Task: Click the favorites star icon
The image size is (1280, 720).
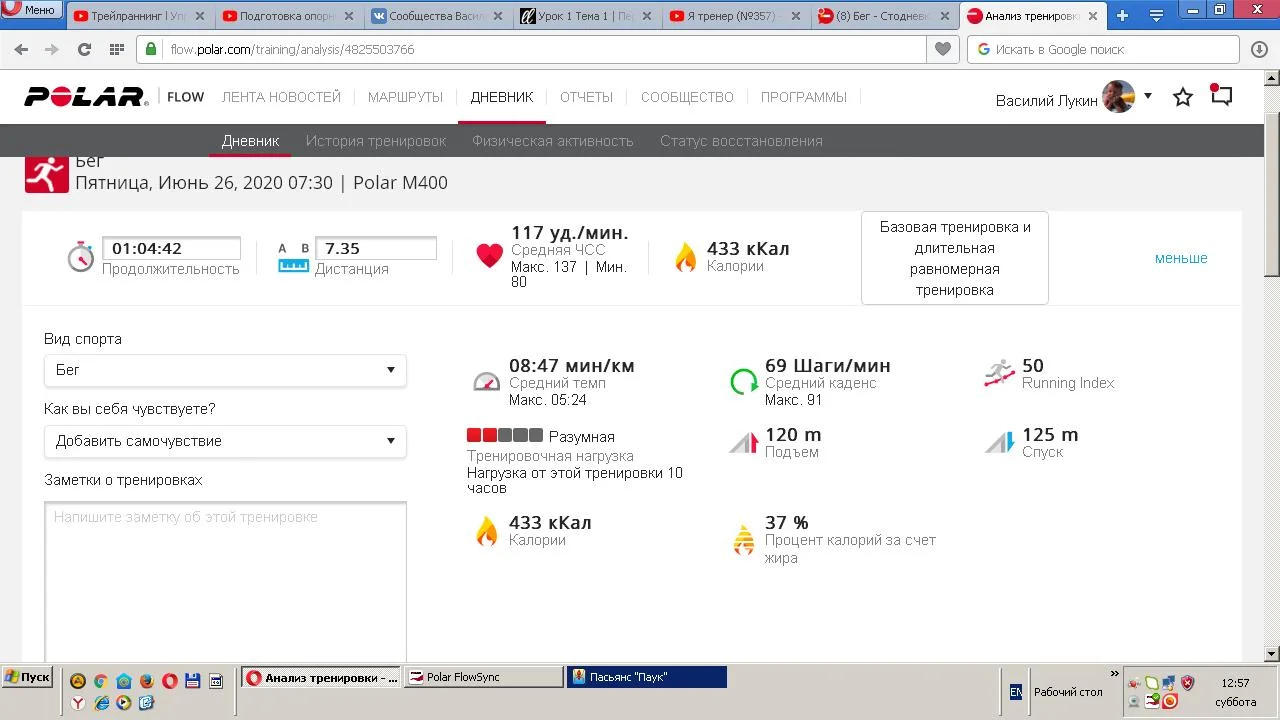Action: coord(1183,97)
